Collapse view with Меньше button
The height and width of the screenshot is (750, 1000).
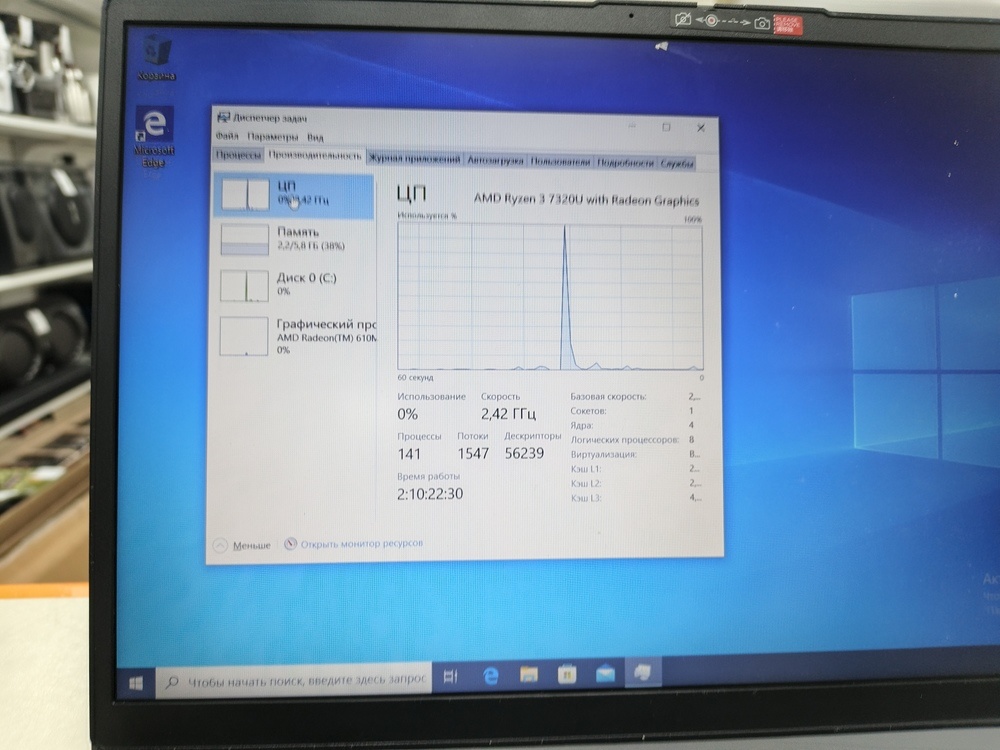pyautogui.click(x=242, y=545)
